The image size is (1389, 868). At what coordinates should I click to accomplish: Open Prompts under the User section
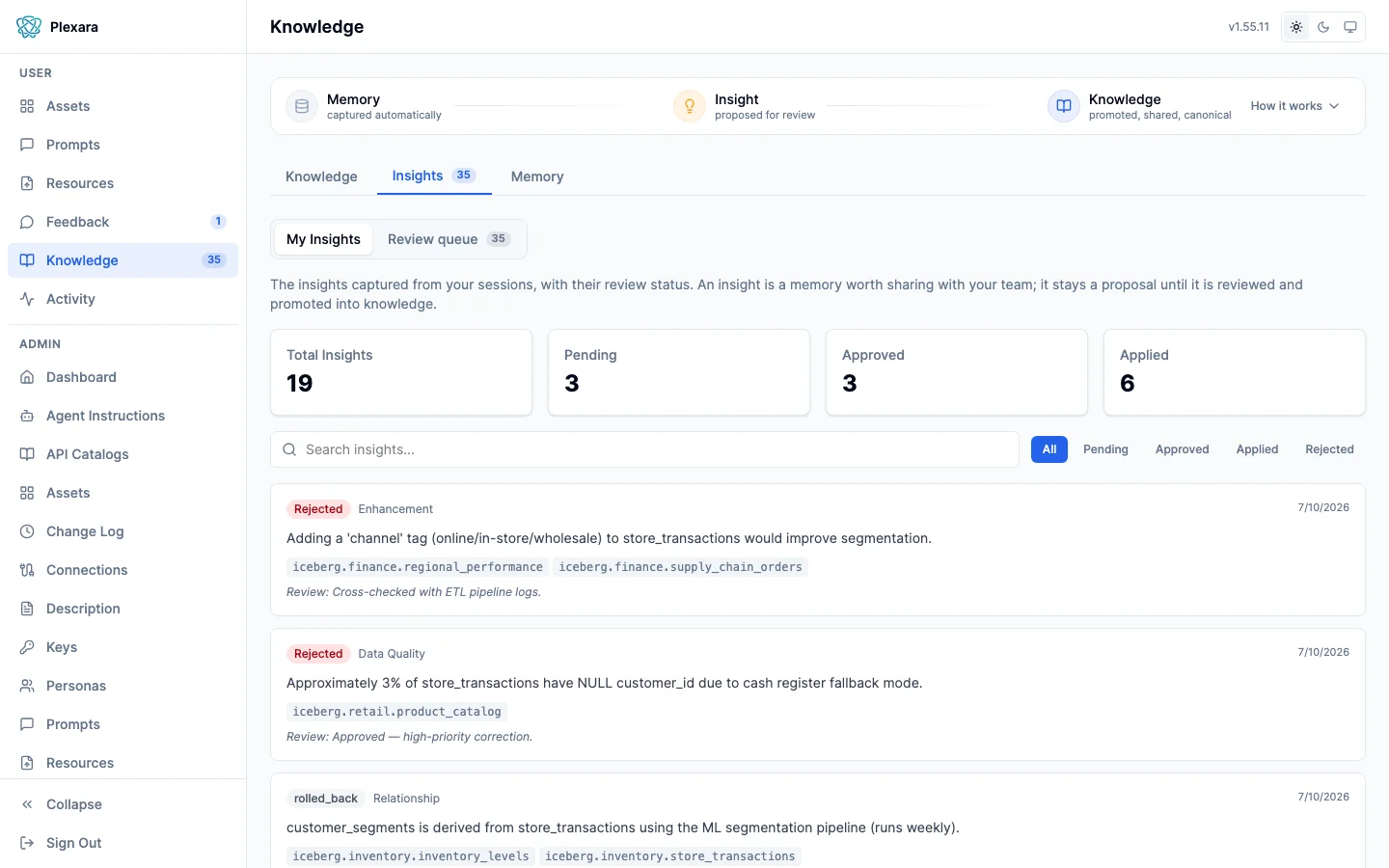point(123,145)
